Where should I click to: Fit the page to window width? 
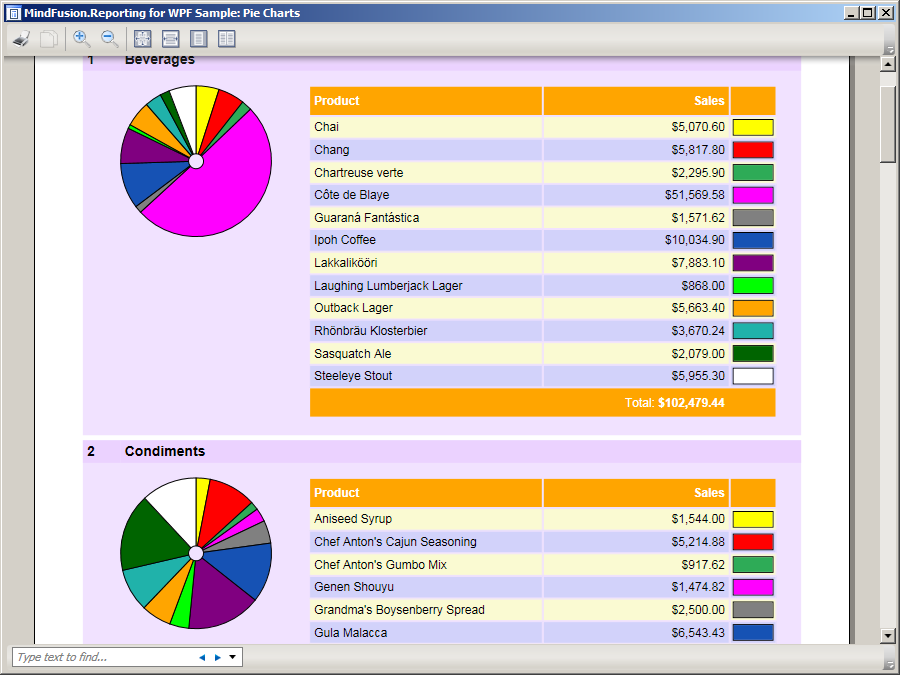point(171,39)
